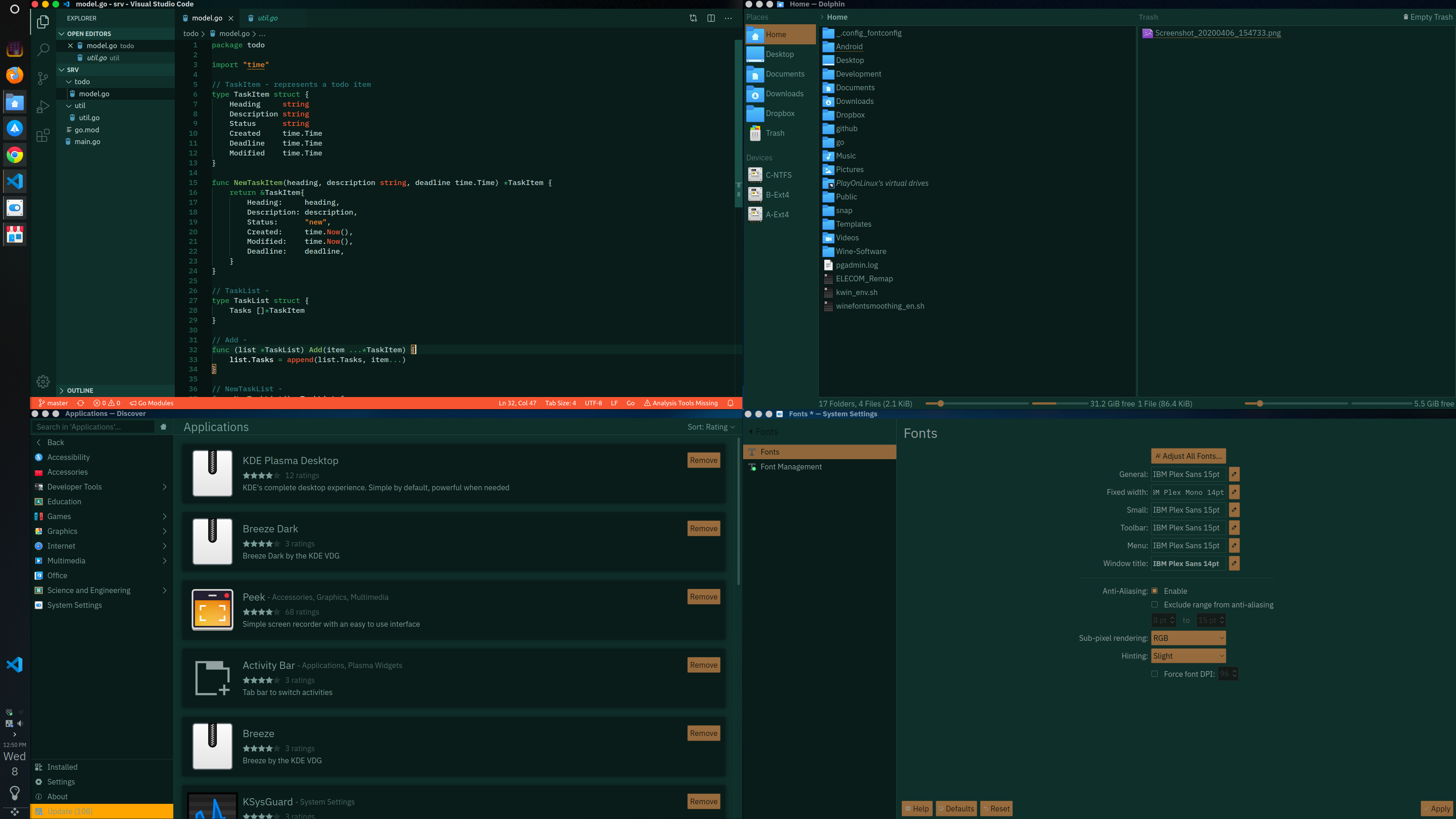This screenshot has height=819, width=1456.
Task: Click the master branch indicator in status bar
Action: [53, 403]
